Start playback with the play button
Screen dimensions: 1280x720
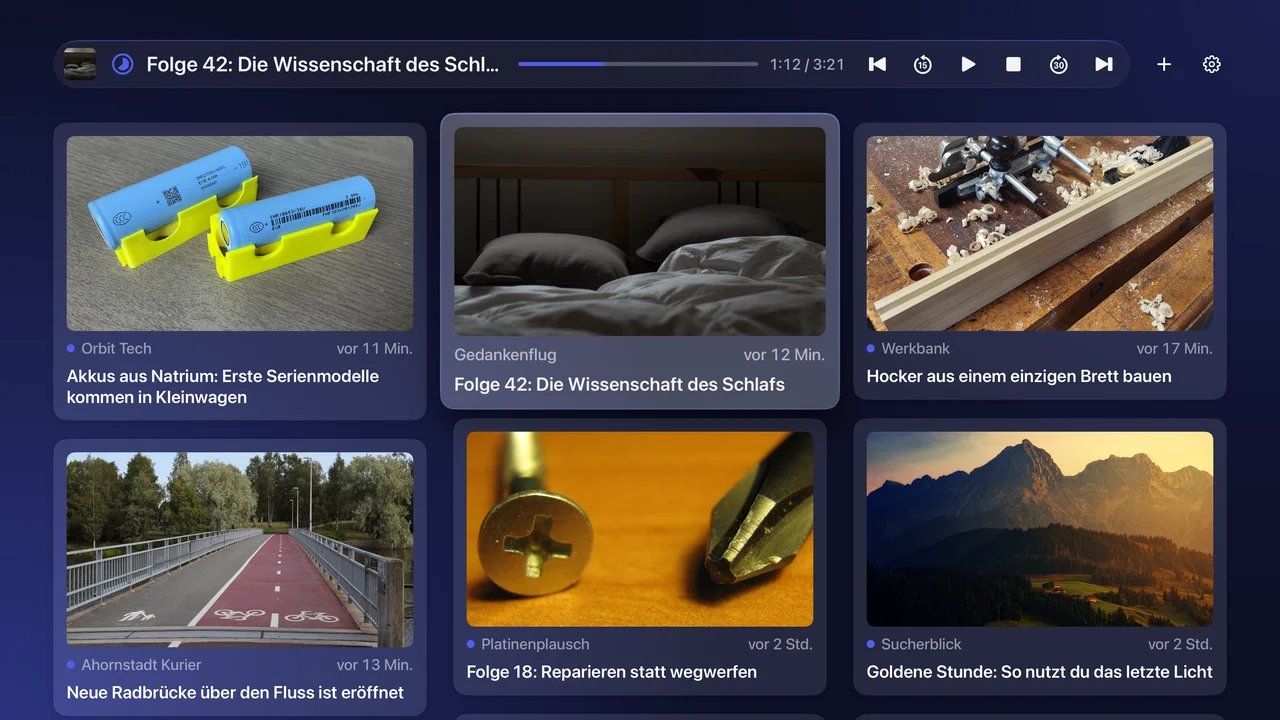pyautogui.click(x=968, y=64)
